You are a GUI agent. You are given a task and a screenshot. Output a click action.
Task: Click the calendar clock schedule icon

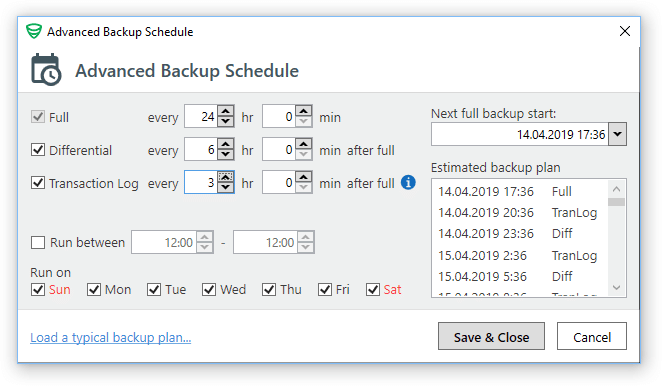46,70
